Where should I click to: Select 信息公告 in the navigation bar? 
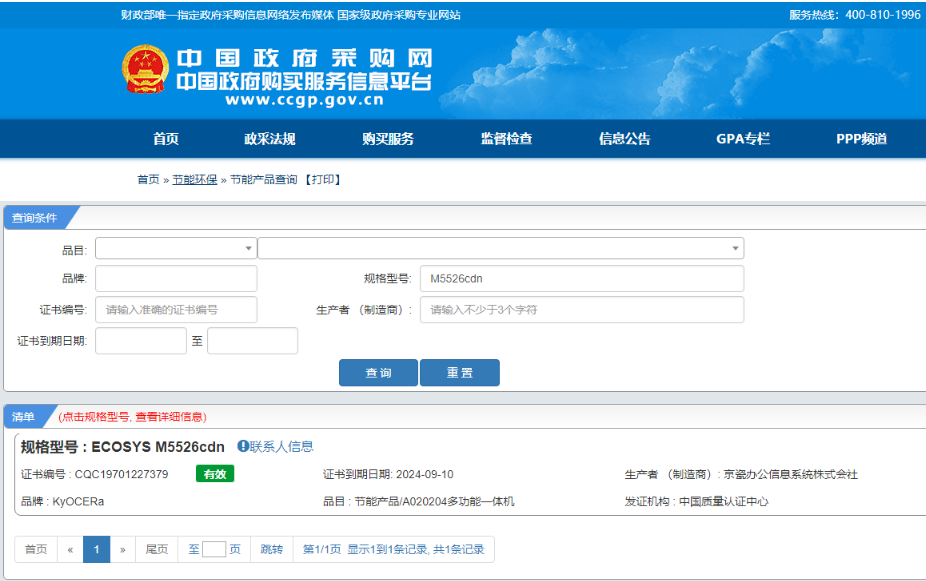(625, 139)
